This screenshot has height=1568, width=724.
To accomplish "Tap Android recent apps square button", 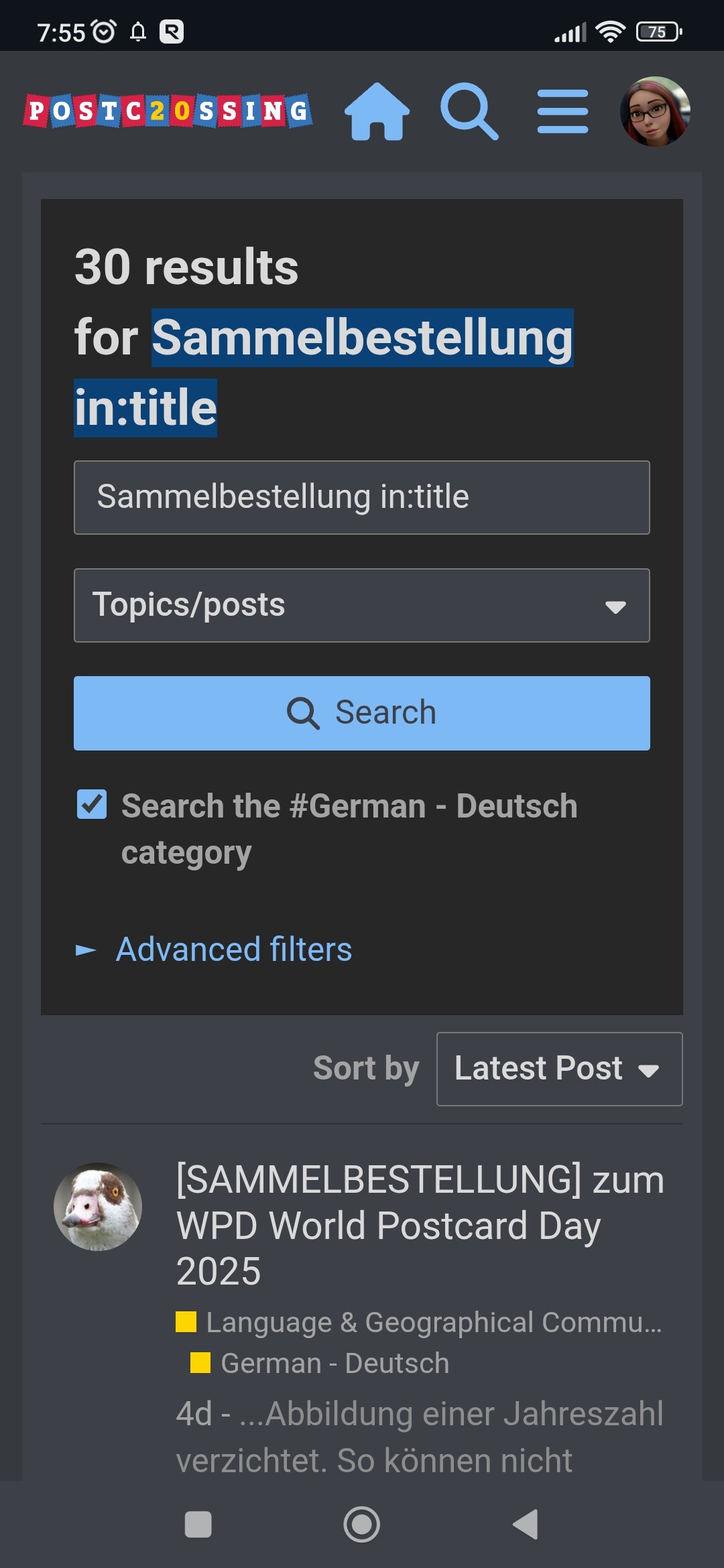I will (198, 1524).
